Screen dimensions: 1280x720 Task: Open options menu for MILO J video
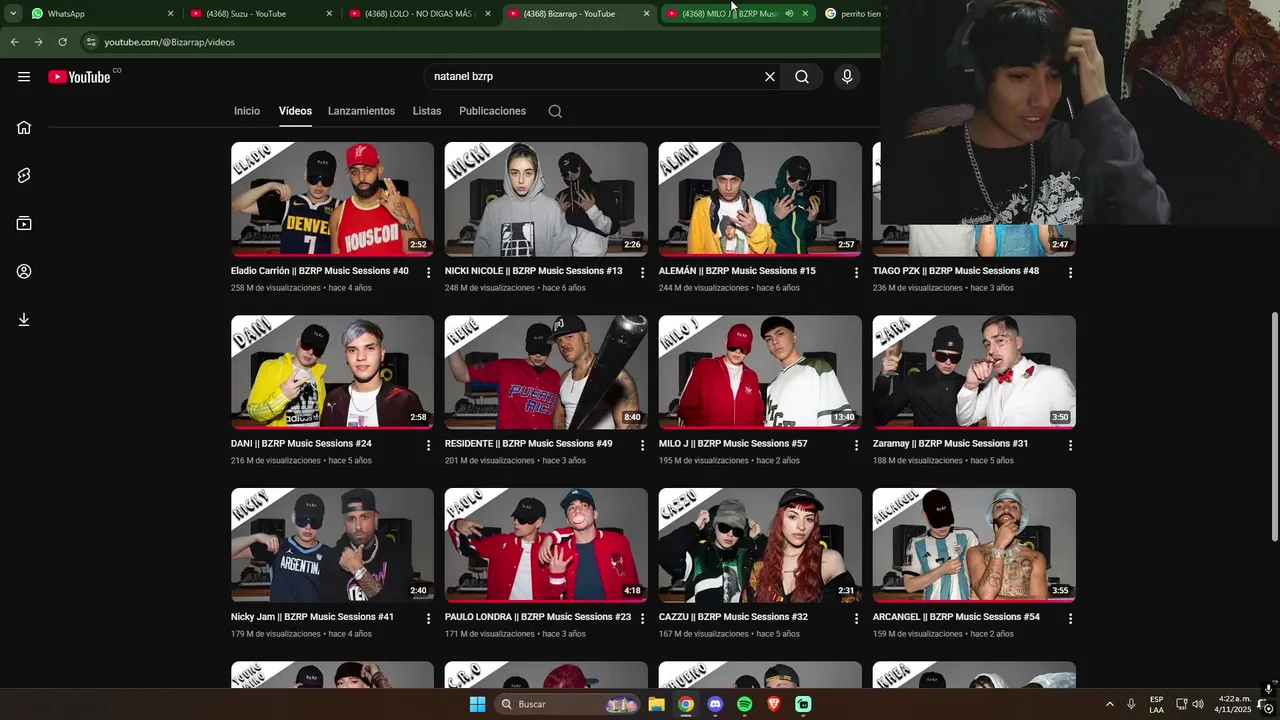(856, 445)
